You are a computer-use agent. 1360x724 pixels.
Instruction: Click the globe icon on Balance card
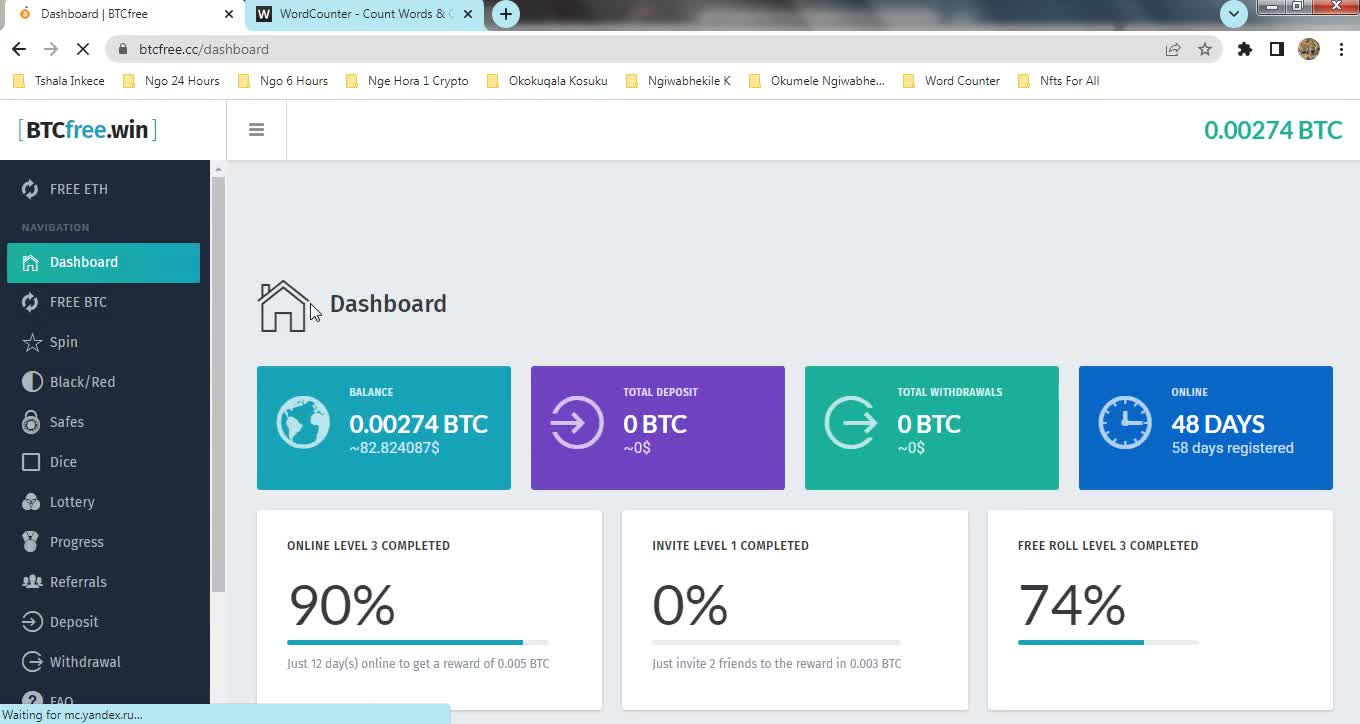303,422
